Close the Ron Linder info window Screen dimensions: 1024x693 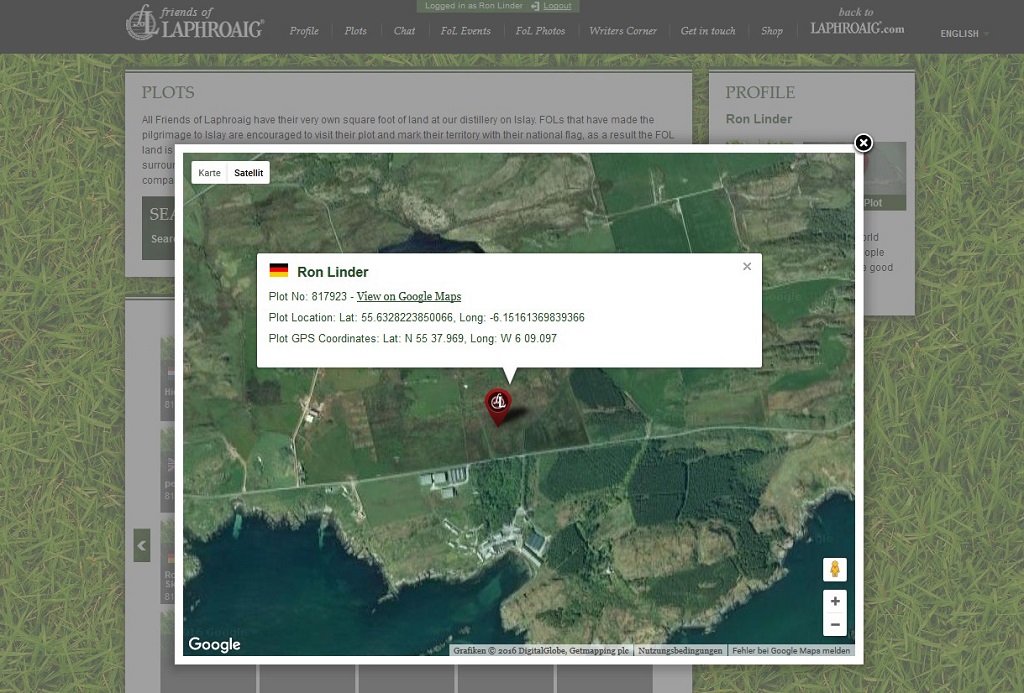[x=747, y=267]
